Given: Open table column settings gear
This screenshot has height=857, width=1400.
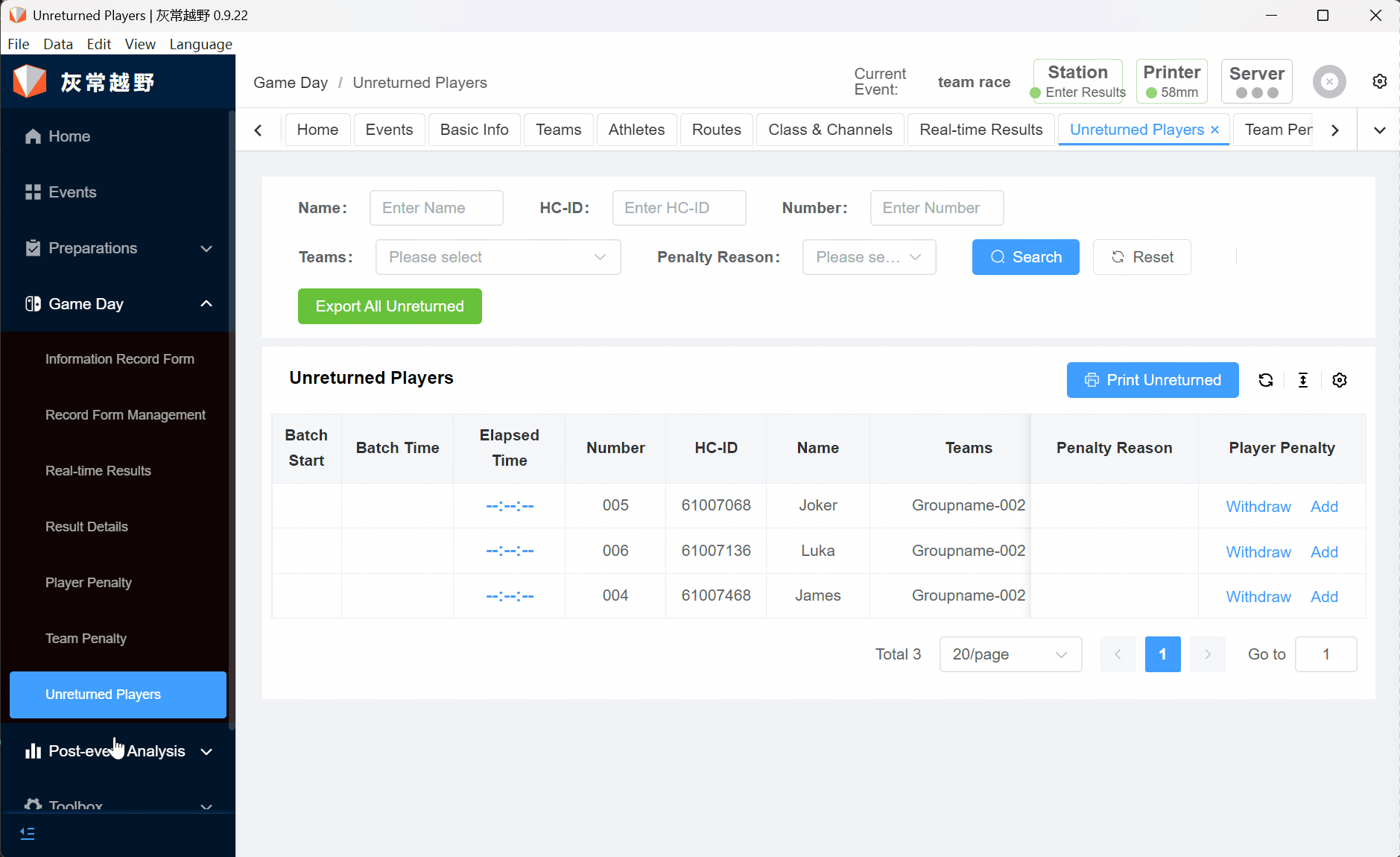Looking at the screenshot, I should tap(1339, 380).
